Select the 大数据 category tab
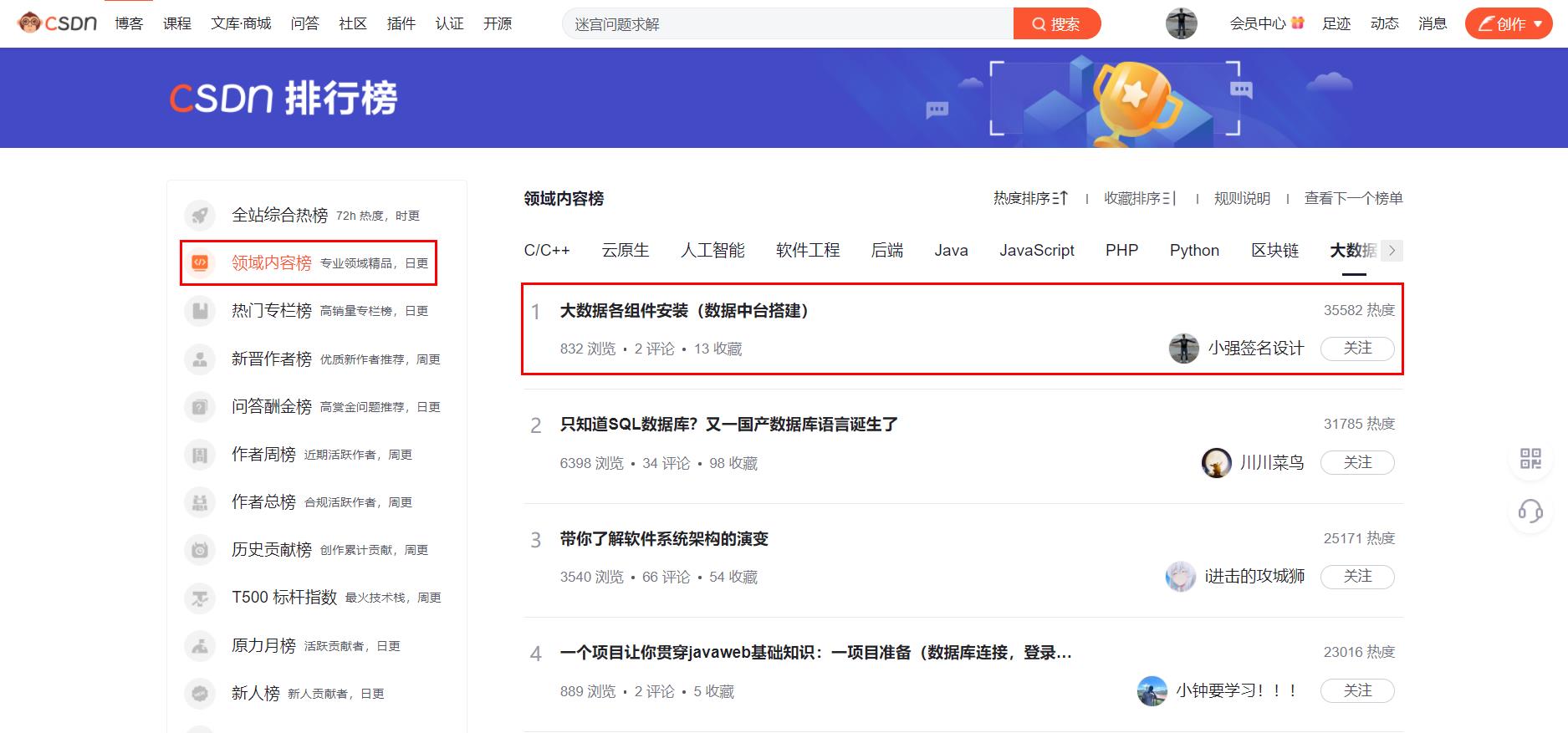Screen dimensions: 1568x733 point(1353,250)
